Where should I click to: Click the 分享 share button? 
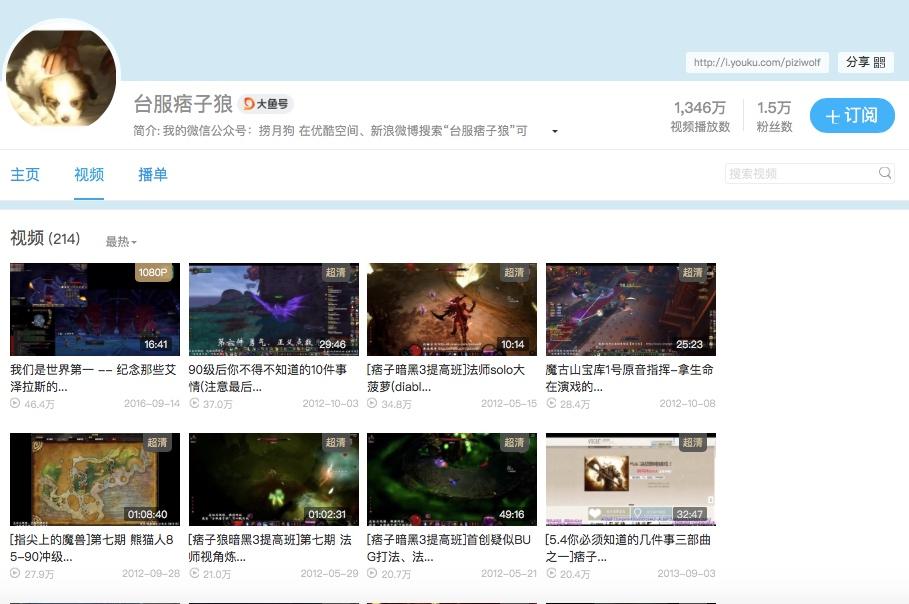pyautogui.click(x=866, y=62)
